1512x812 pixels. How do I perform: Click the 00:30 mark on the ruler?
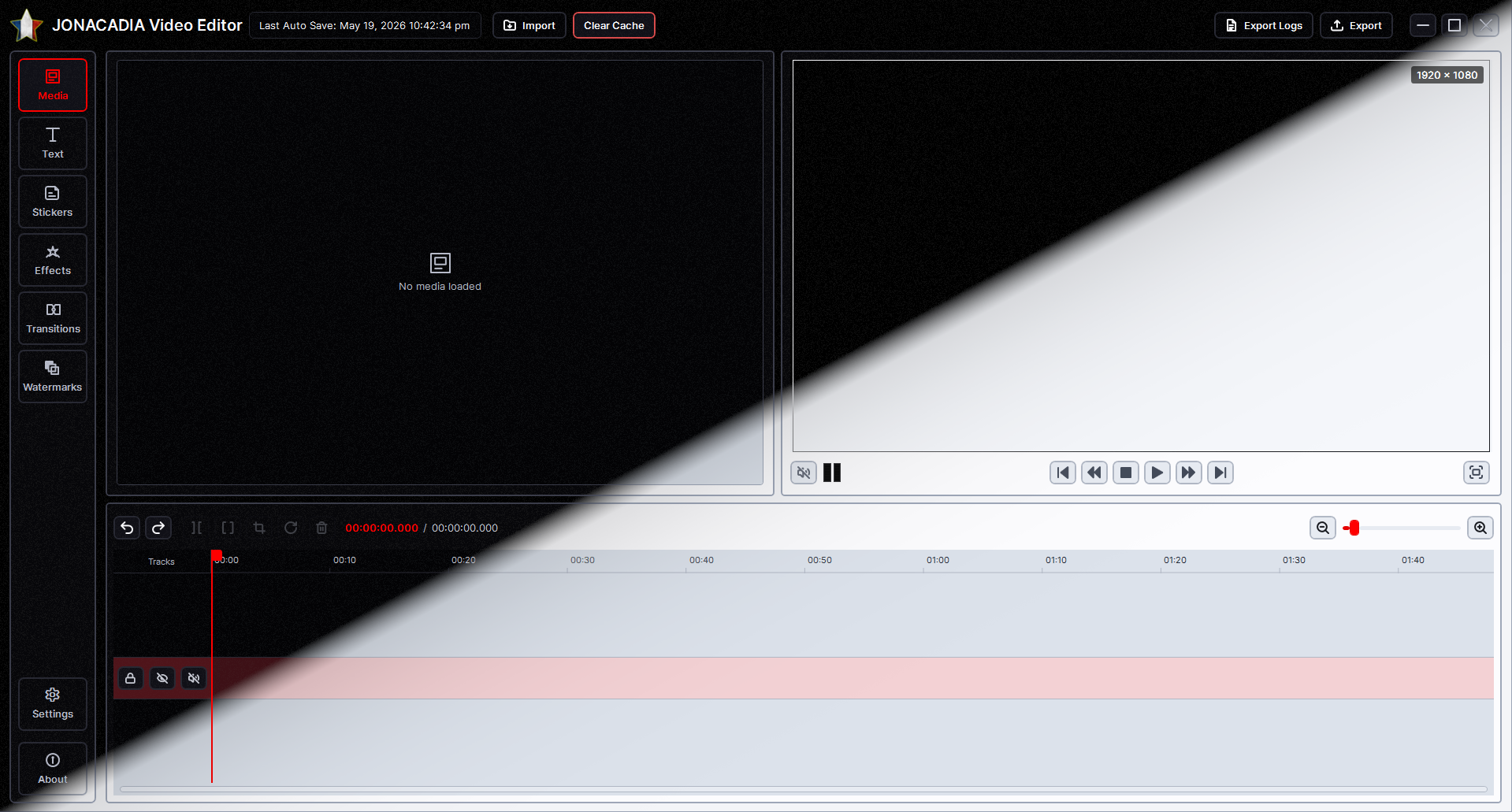click(582, 560)
